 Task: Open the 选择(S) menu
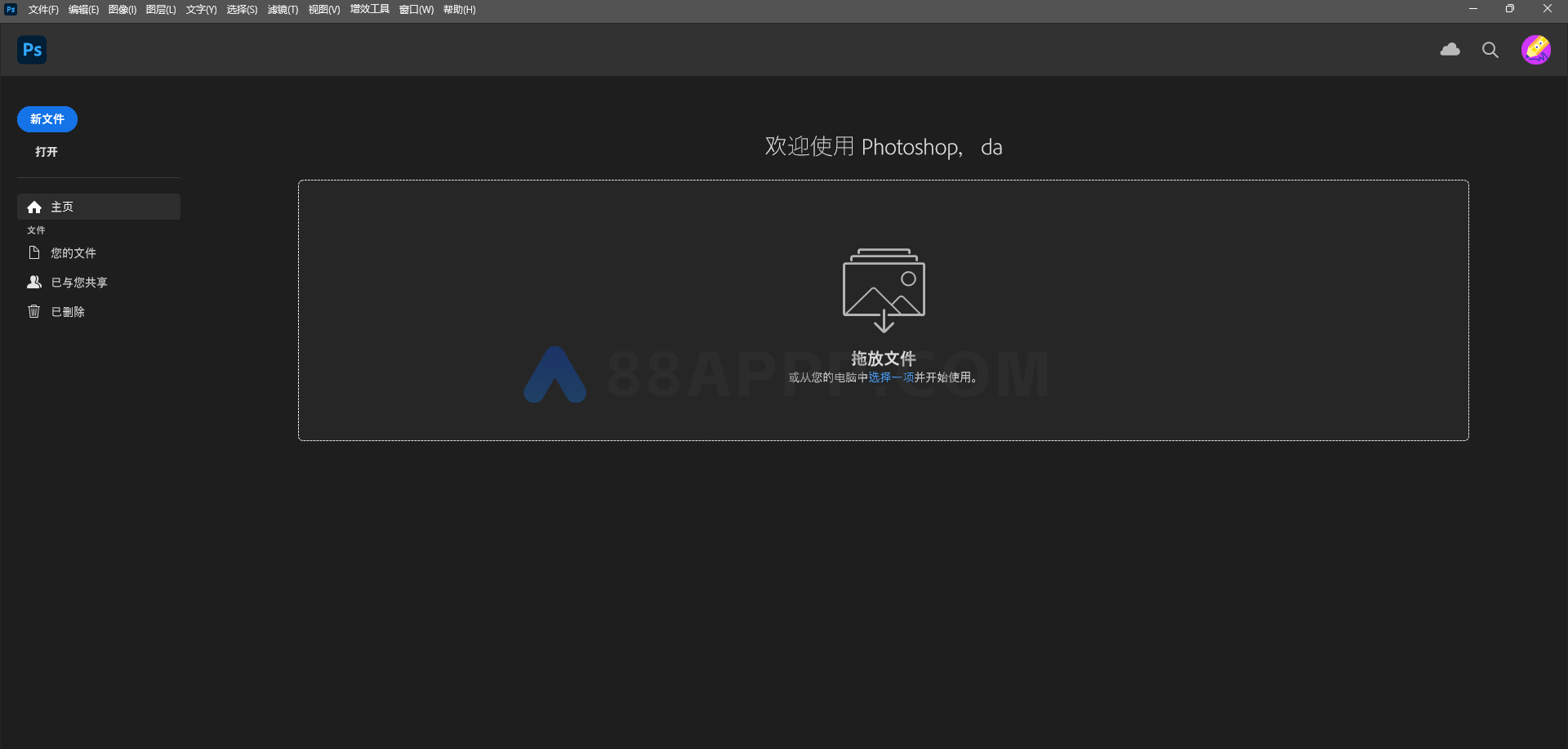tap(242, 10)
